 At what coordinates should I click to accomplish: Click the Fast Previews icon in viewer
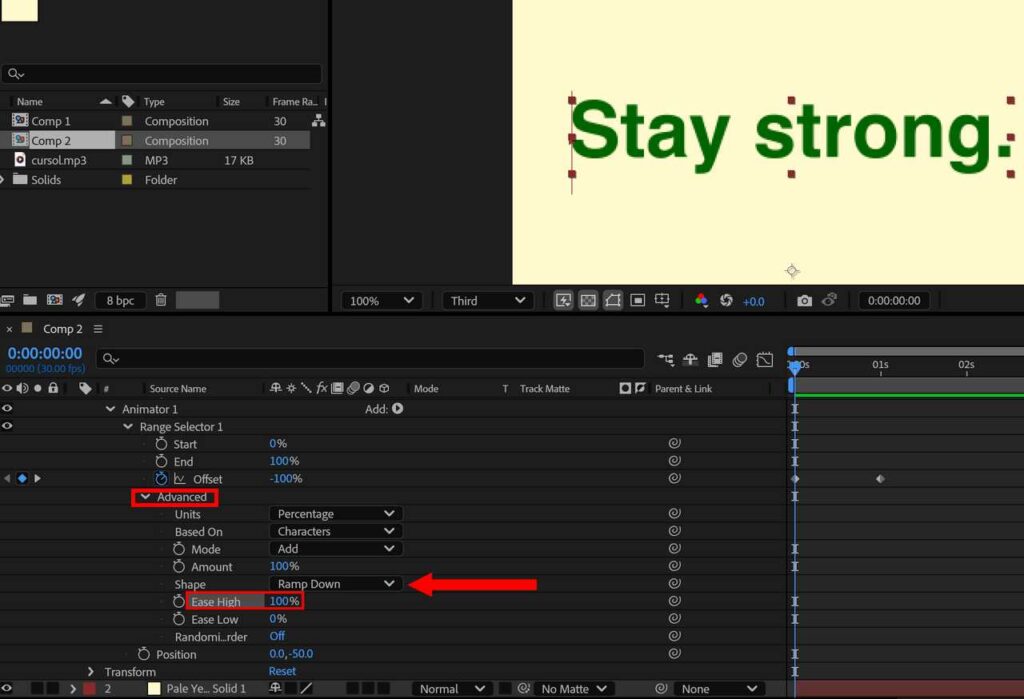point(563,301)
